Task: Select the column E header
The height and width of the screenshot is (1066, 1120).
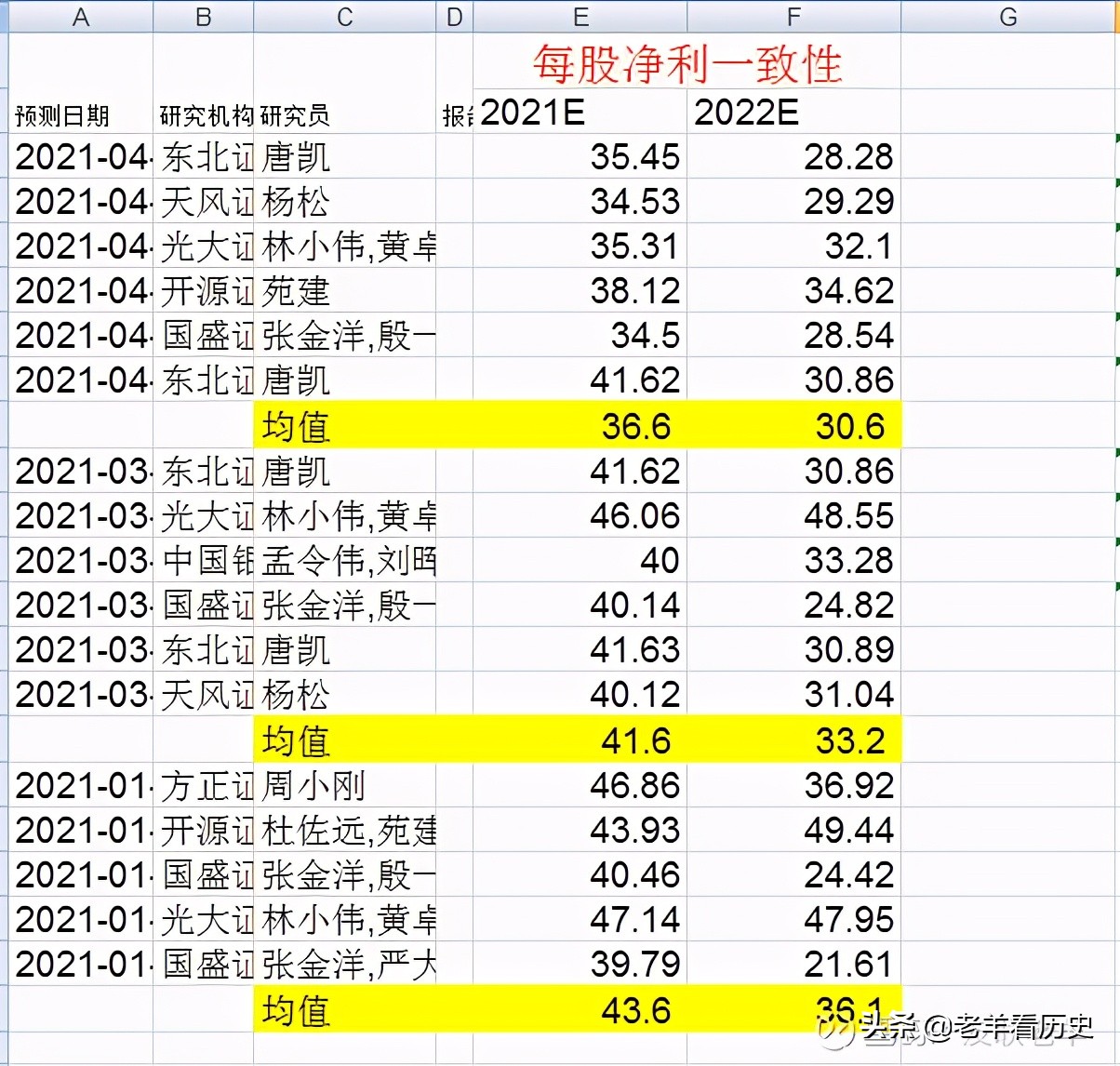Action: [x=579, y=15]
